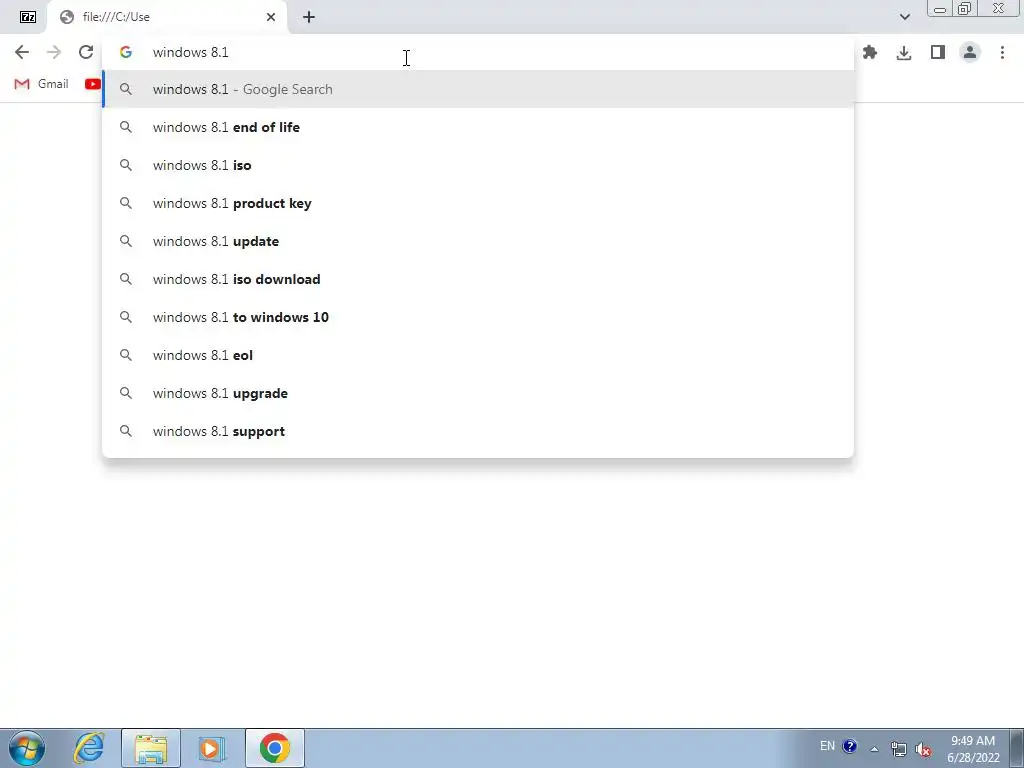1024x768 pixels.
Task: Toggle the side panel icon
Action: [x=938, y=52]
